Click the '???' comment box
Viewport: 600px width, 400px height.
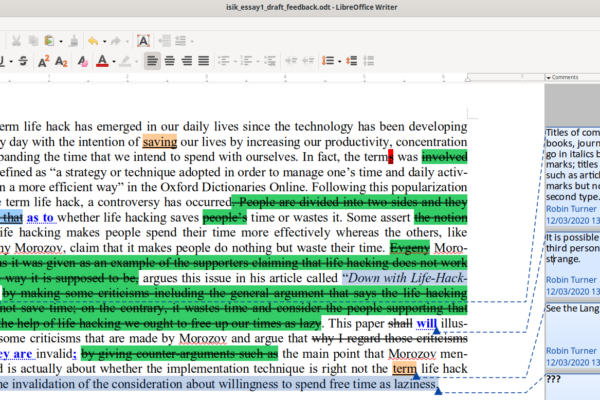572,387
